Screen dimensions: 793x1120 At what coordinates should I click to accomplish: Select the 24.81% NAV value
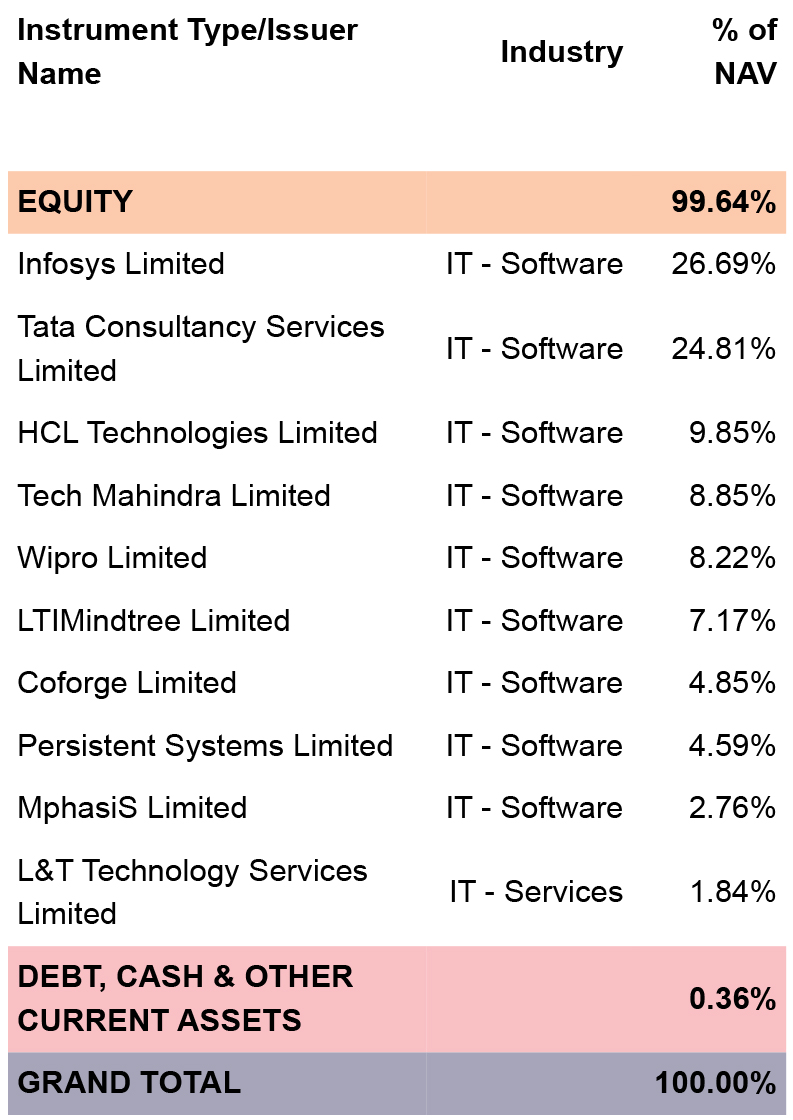click(723, 349)
